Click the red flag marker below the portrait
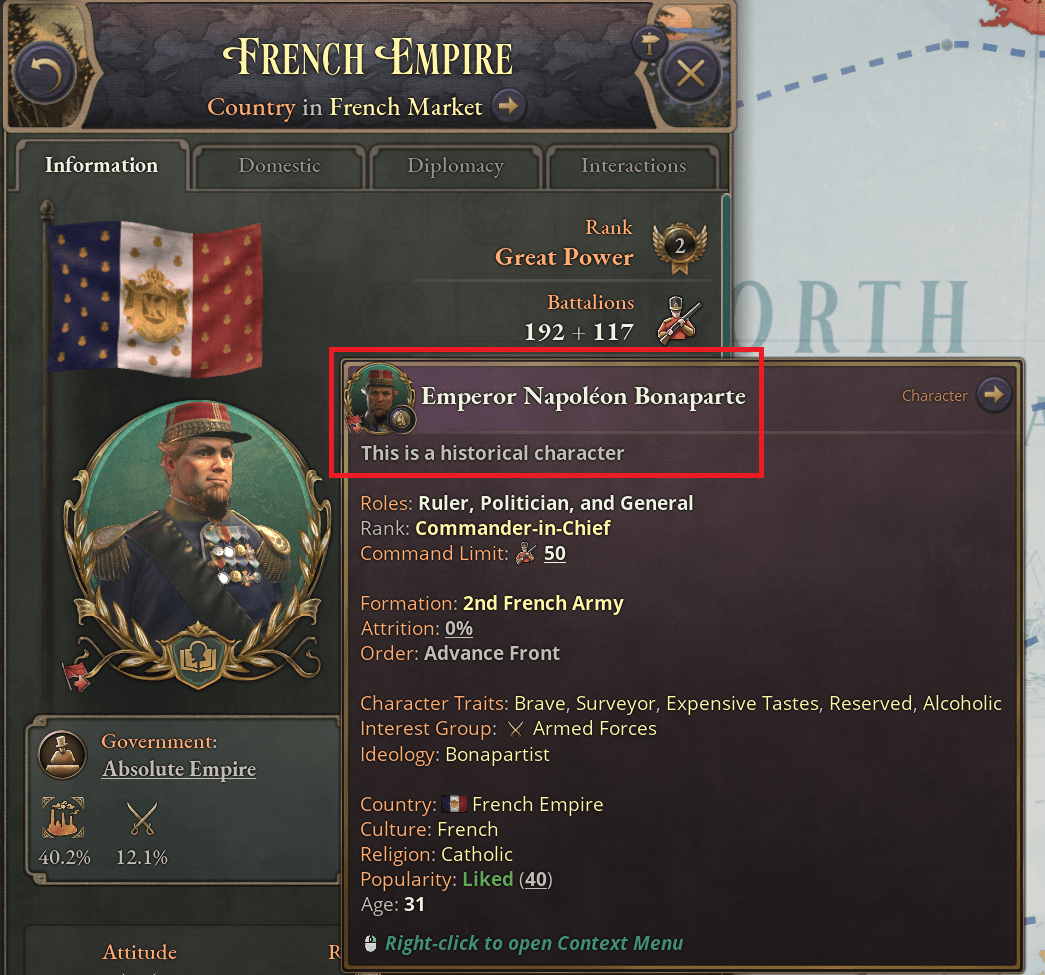Image resolution: width=1045 pixels, height=975 pixels. pos(77,674)
